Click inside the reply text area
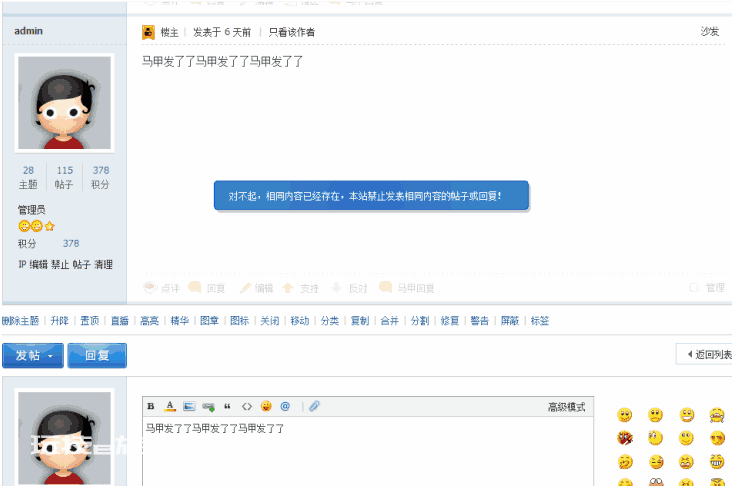This screenshot has height=486, width=732. point(368,451)
